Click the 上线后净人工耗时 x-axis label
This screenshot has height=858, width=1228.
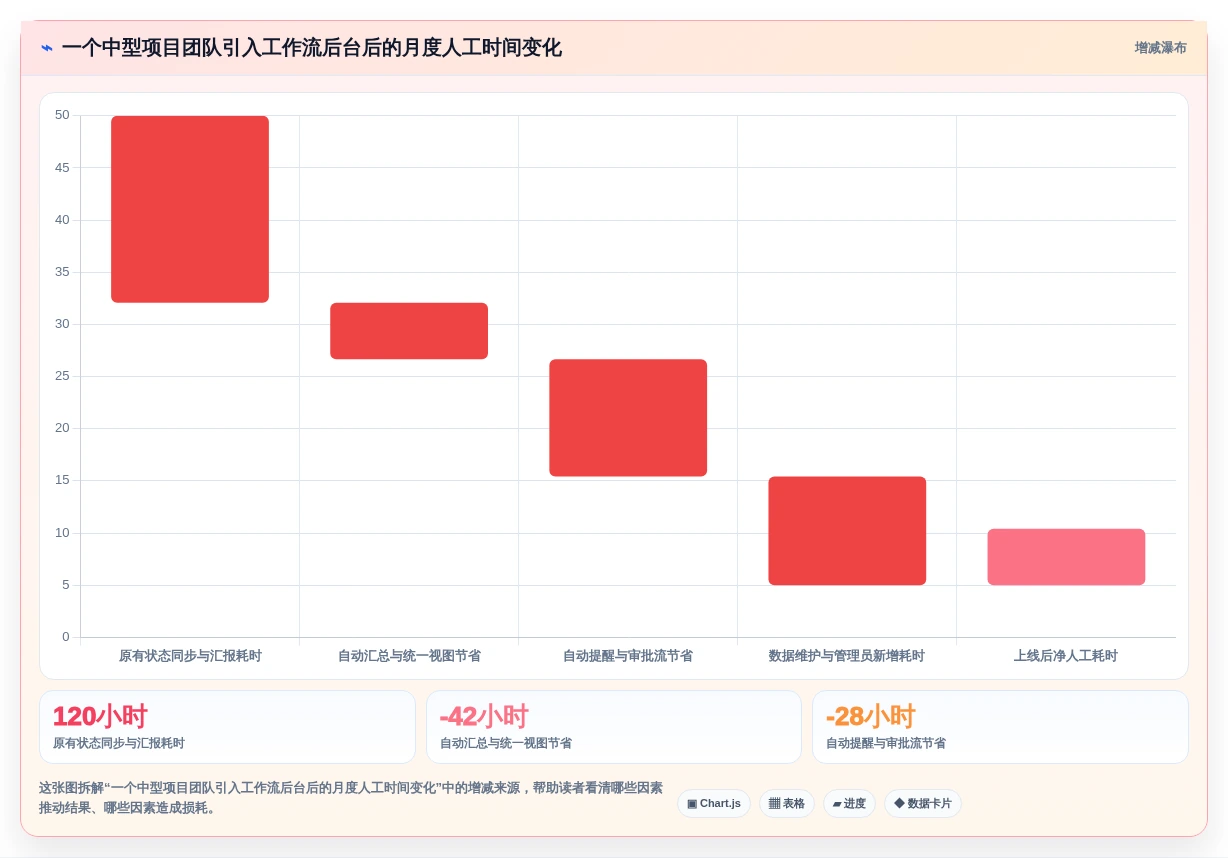pos(1066,656)
